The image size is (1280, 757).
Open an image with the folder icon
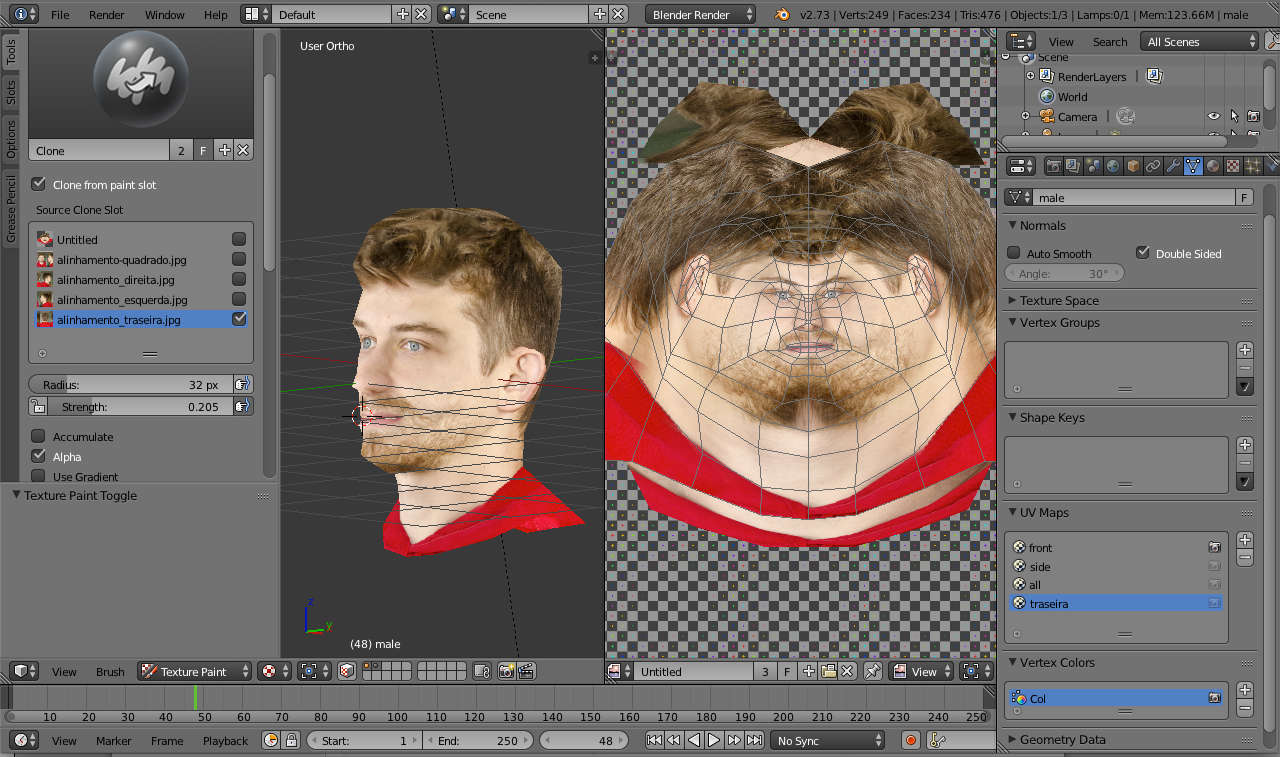click(x=827, y=671)
